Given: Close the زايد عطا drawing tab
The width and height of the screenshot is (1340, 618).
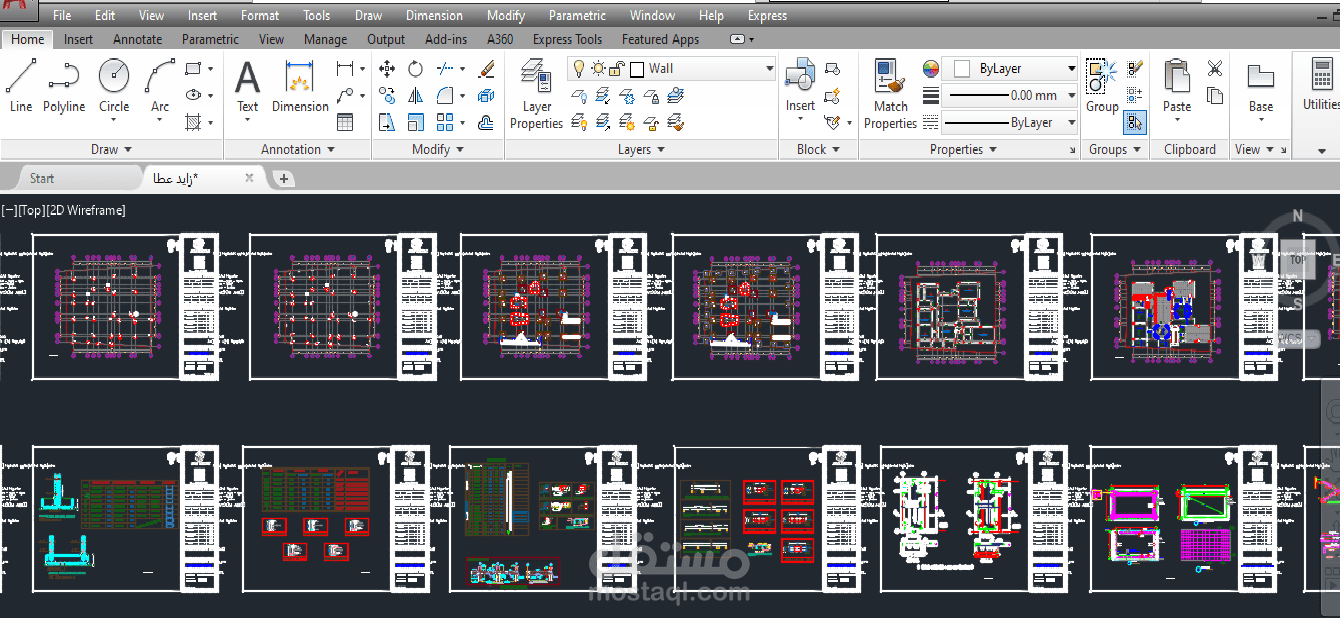Looking at the screenshot, I should click(x=250, y=178).
